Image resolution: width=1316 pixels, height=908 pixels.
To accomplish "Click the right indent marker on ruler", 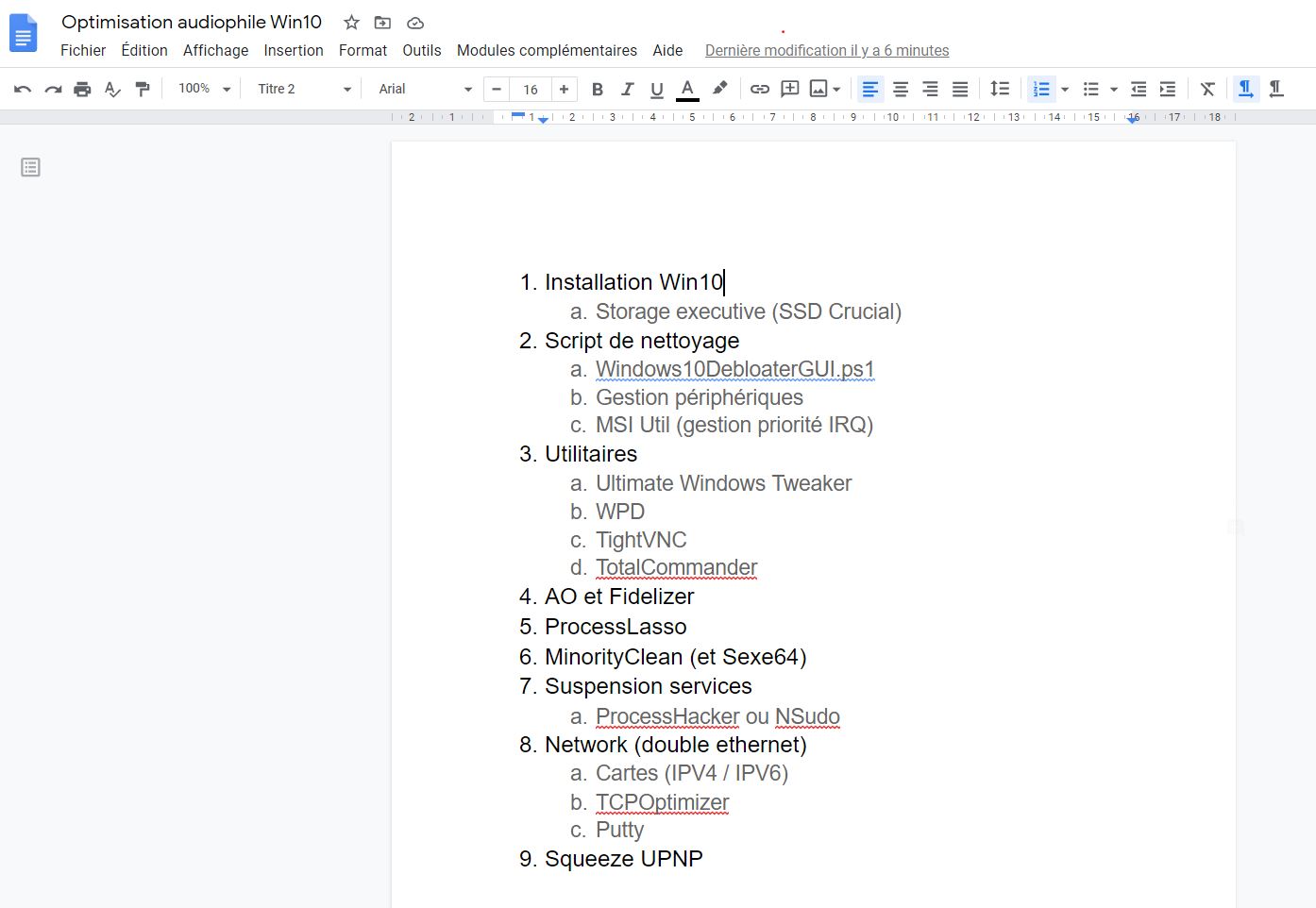I will click(x=1133, y=119).
